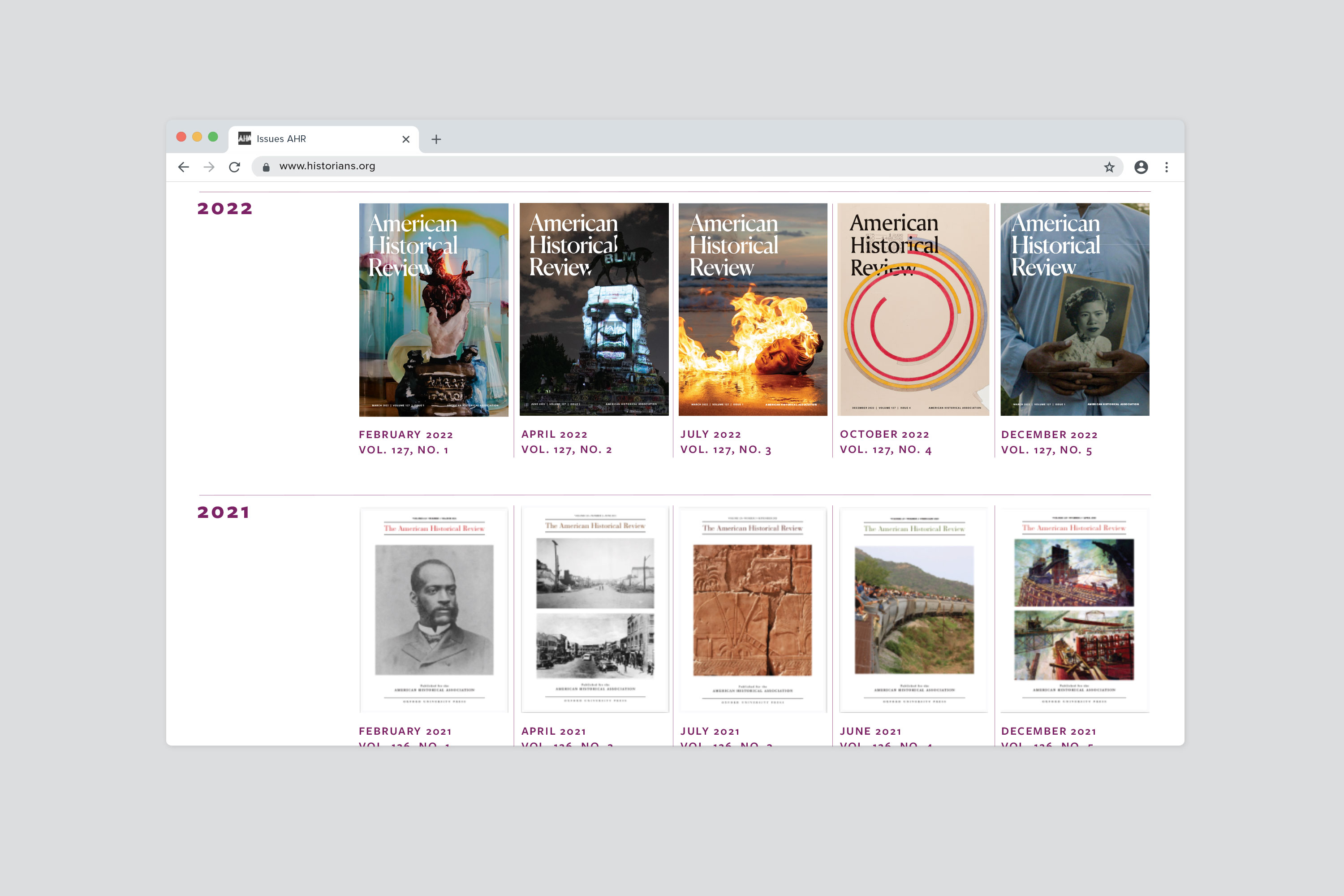Reload the current page
The width and height of the screenshot is (1344, 896).
coord(234,167)
